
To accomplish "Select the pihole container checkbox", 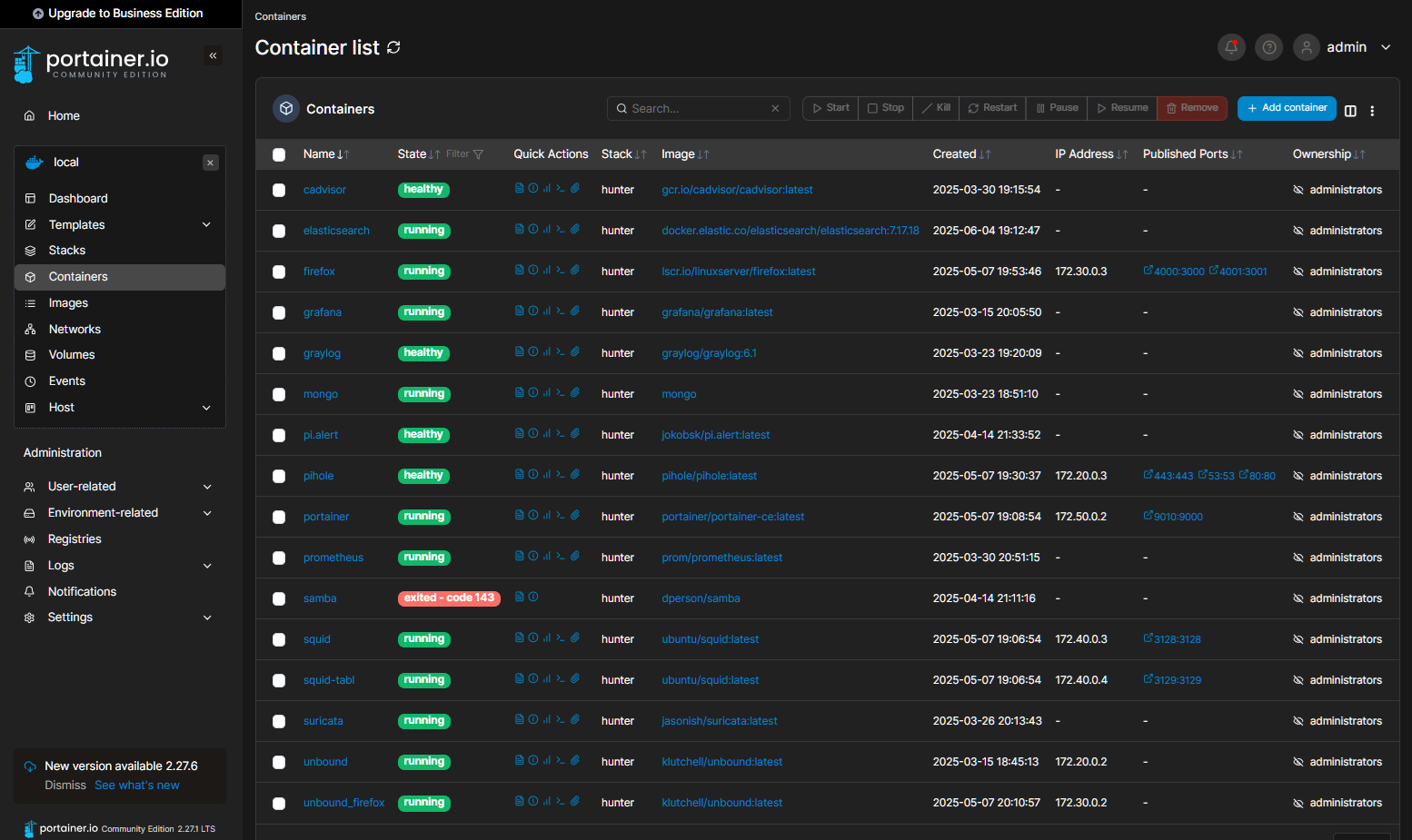I will click(x=279, y=476).
